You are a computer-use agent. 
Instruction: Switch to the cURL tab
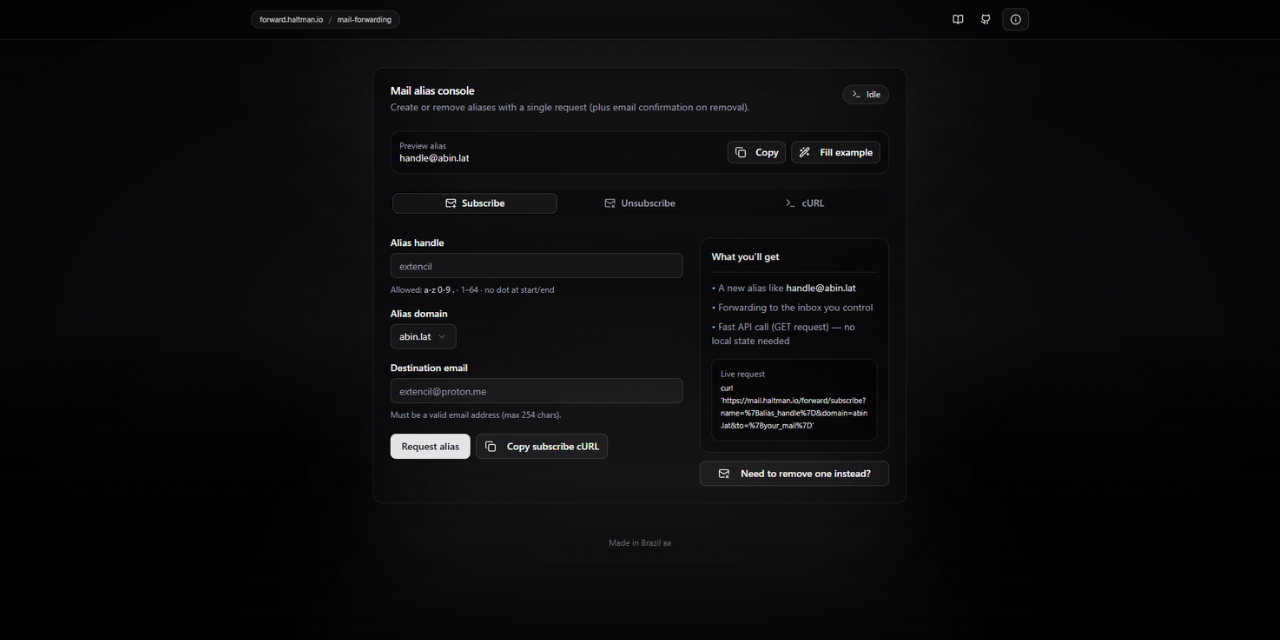(805, 203)
